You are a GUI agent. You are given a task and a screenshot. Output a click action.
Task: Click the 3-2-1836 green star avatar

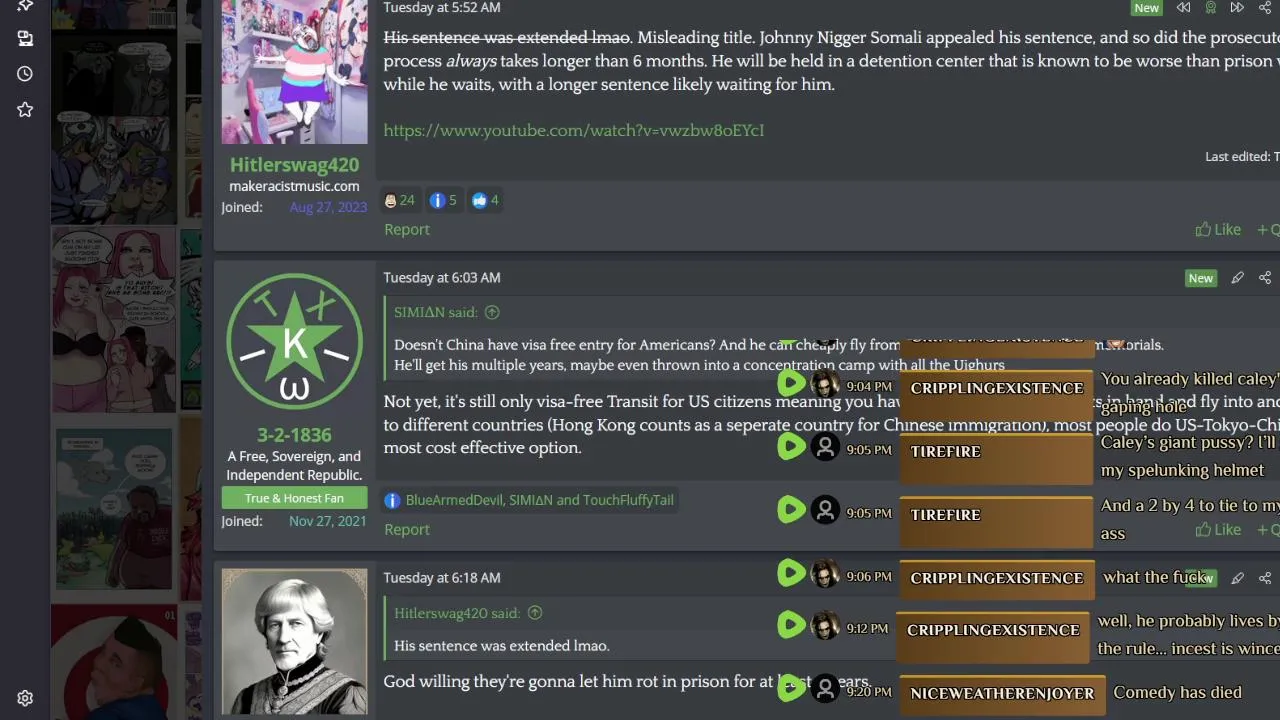pyautogui.click(x=294, y=341)
